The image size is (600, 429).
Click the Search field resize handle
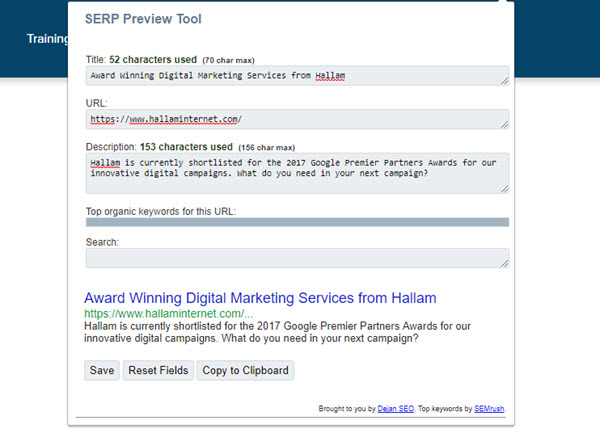click(504, 264)
